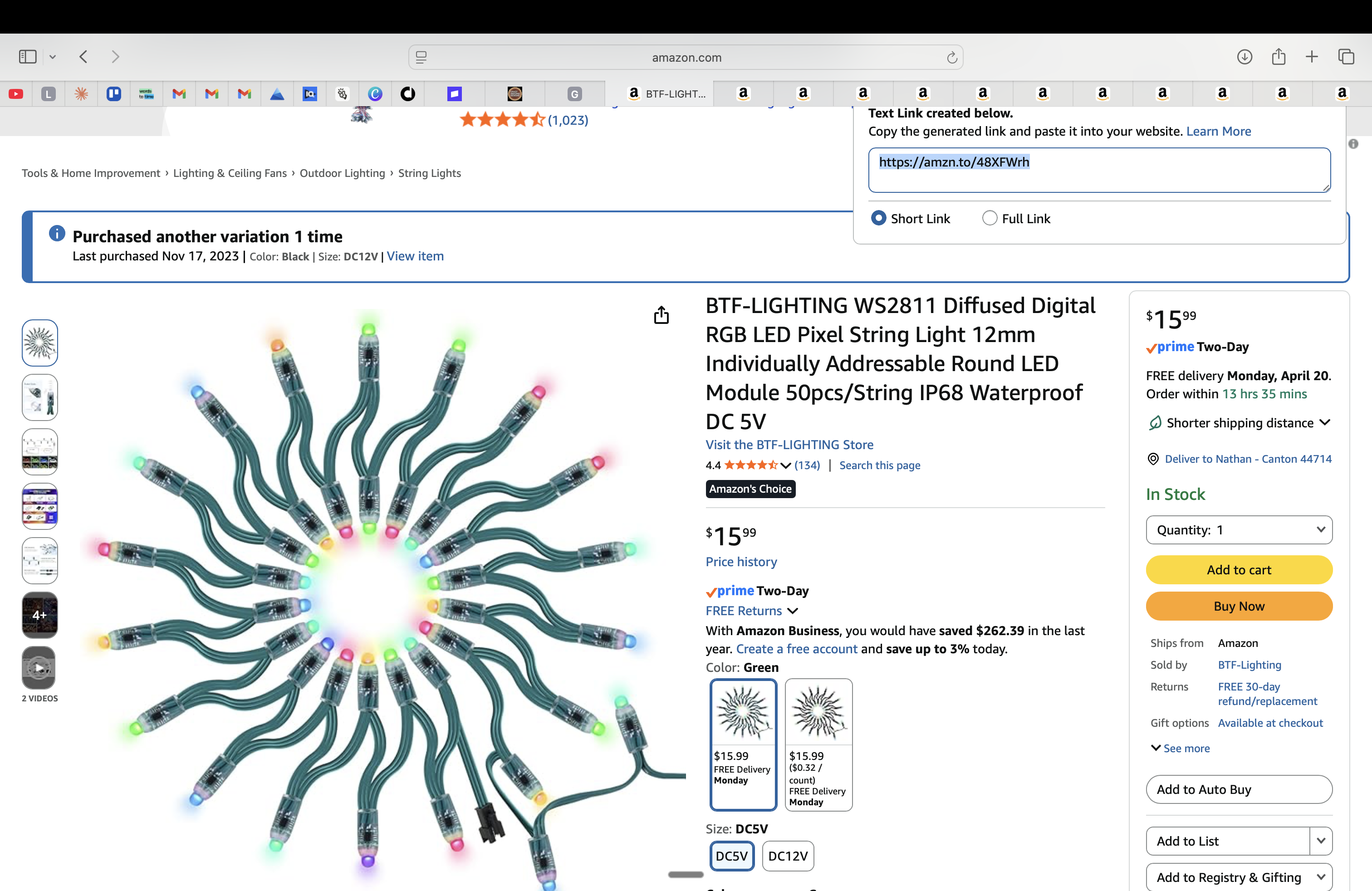This screenshot has width=1372, height=891.
Task: Click the generated short link text field
Action: [x=1099, y=170]
